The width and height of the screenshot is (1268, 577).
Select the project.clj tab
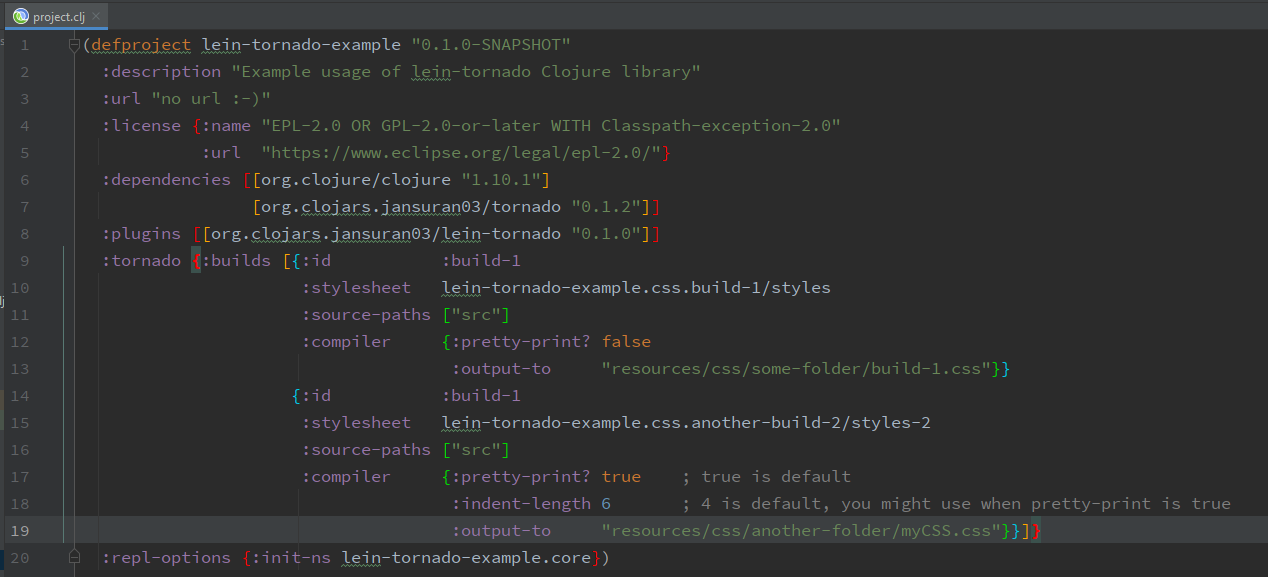(x=58, y=16)
